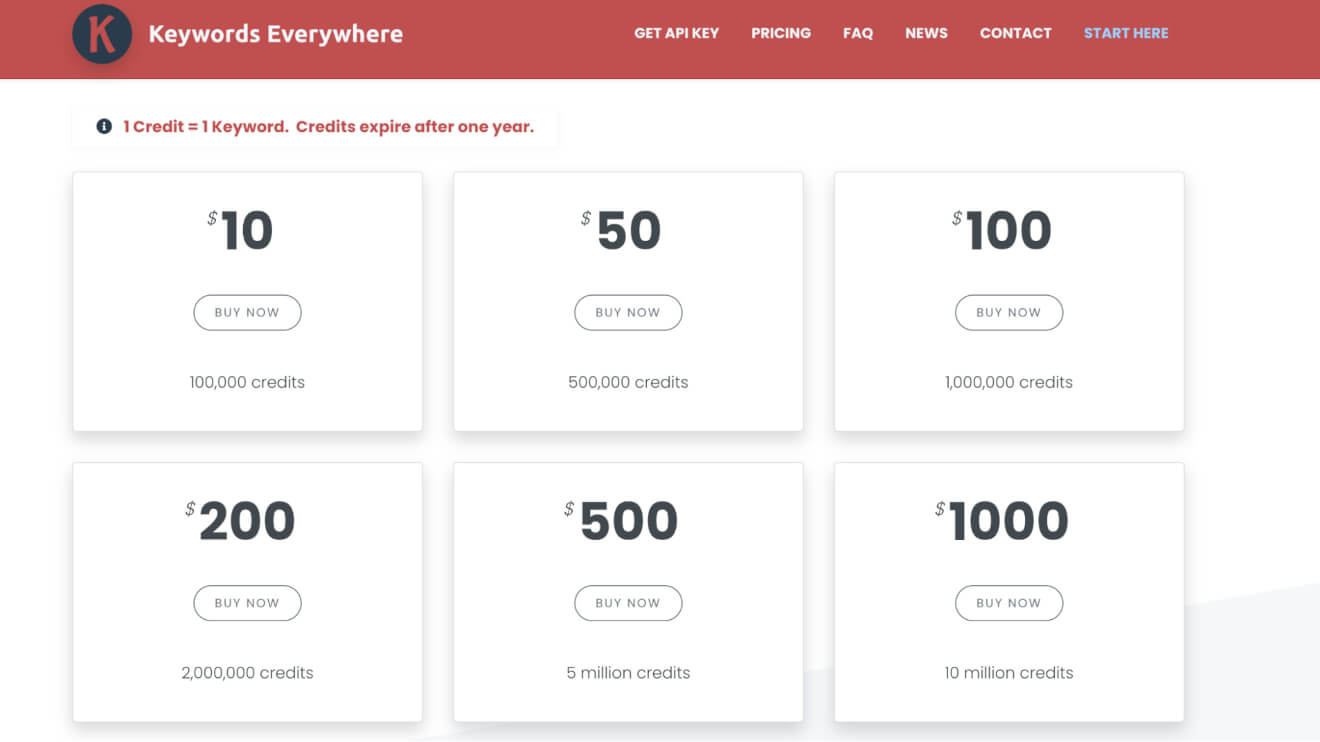Click the START HERE link
The image size is (1320, 742).
click(x=1126, y=33)
